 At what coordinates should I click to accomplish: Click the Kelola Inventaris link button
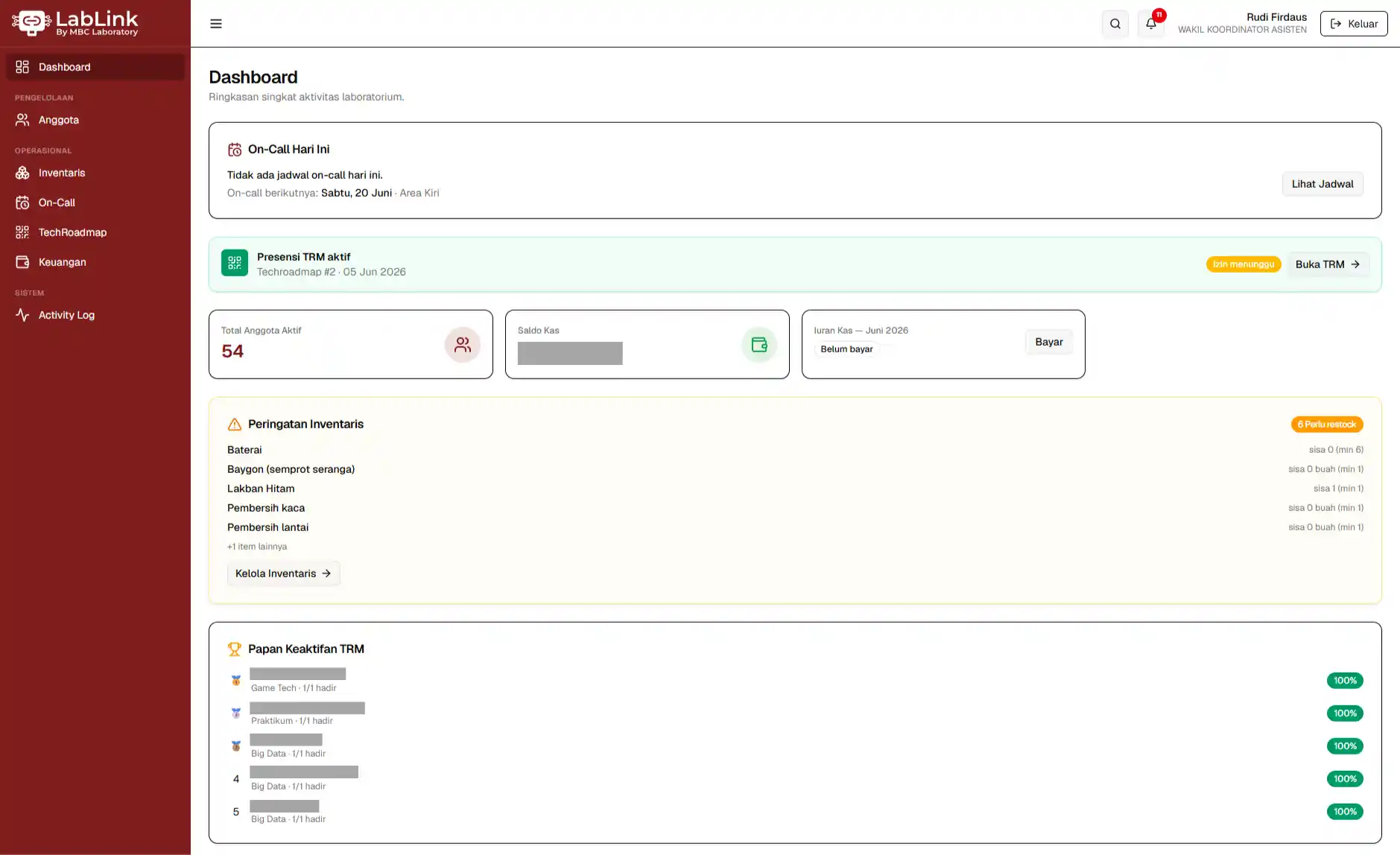283,573
